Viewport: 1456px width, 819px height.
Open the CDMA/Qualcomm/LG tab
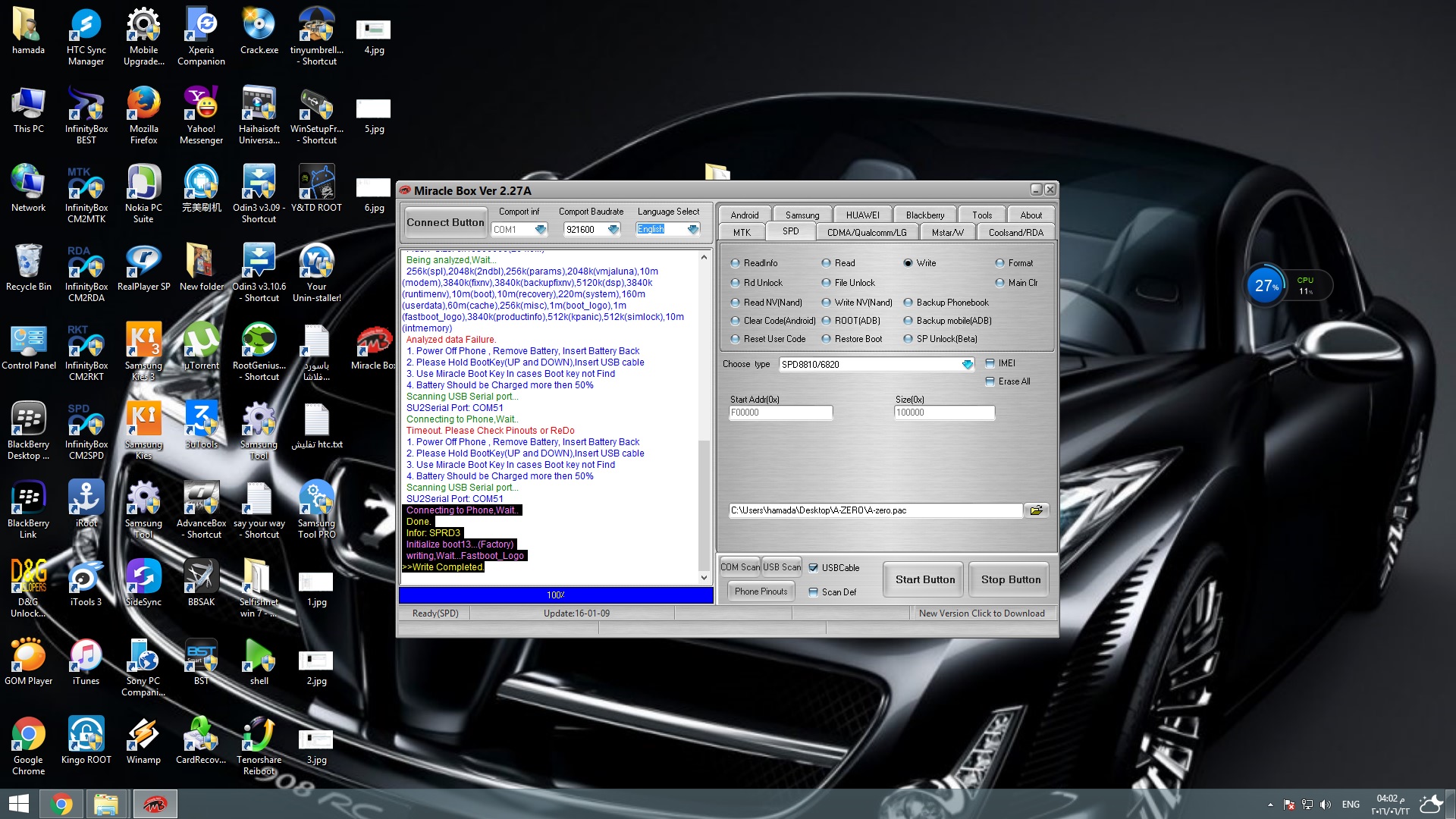coord(867,232)
